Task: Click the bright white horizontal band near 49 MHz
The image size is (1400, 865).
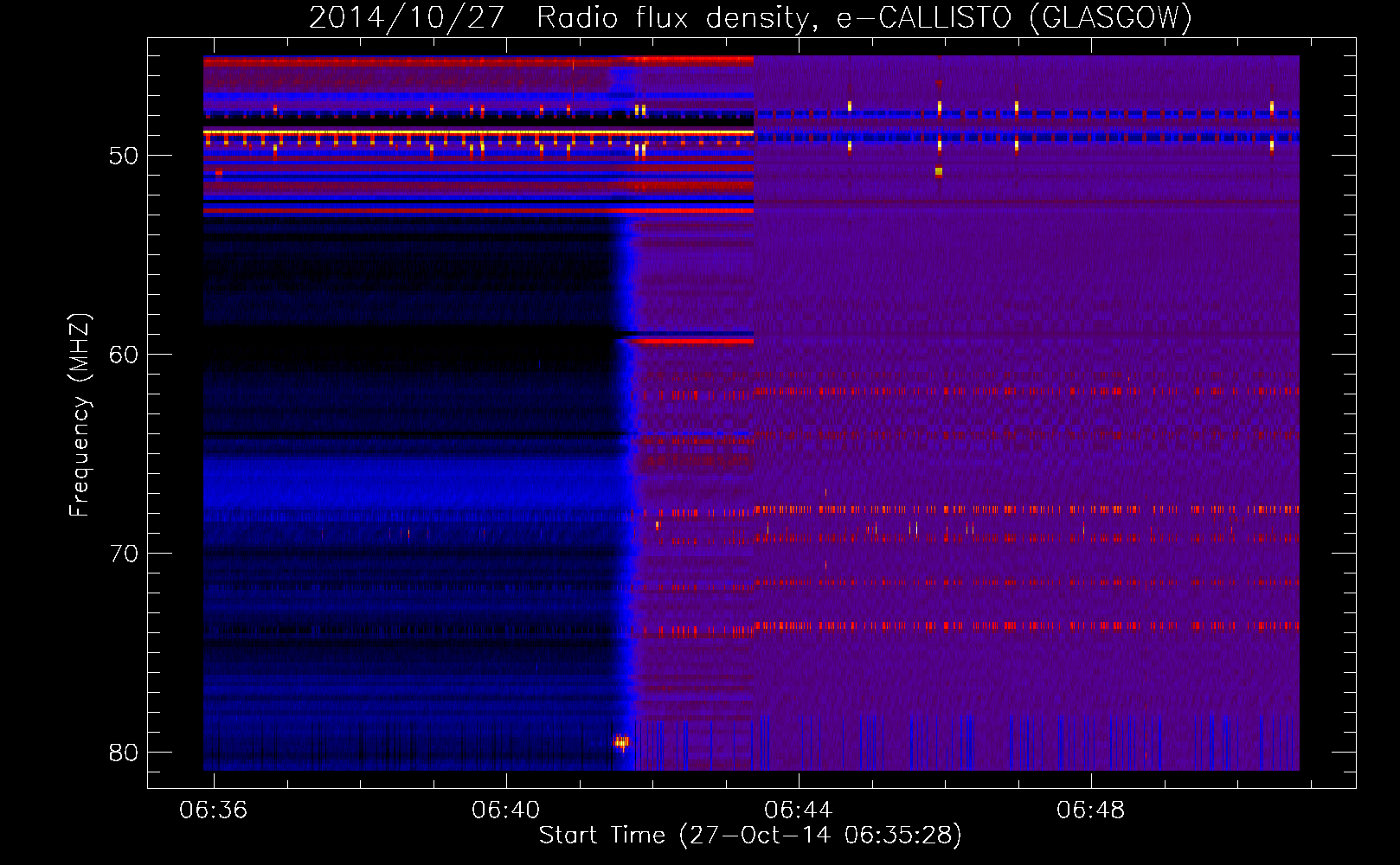Action: [478, 132]
